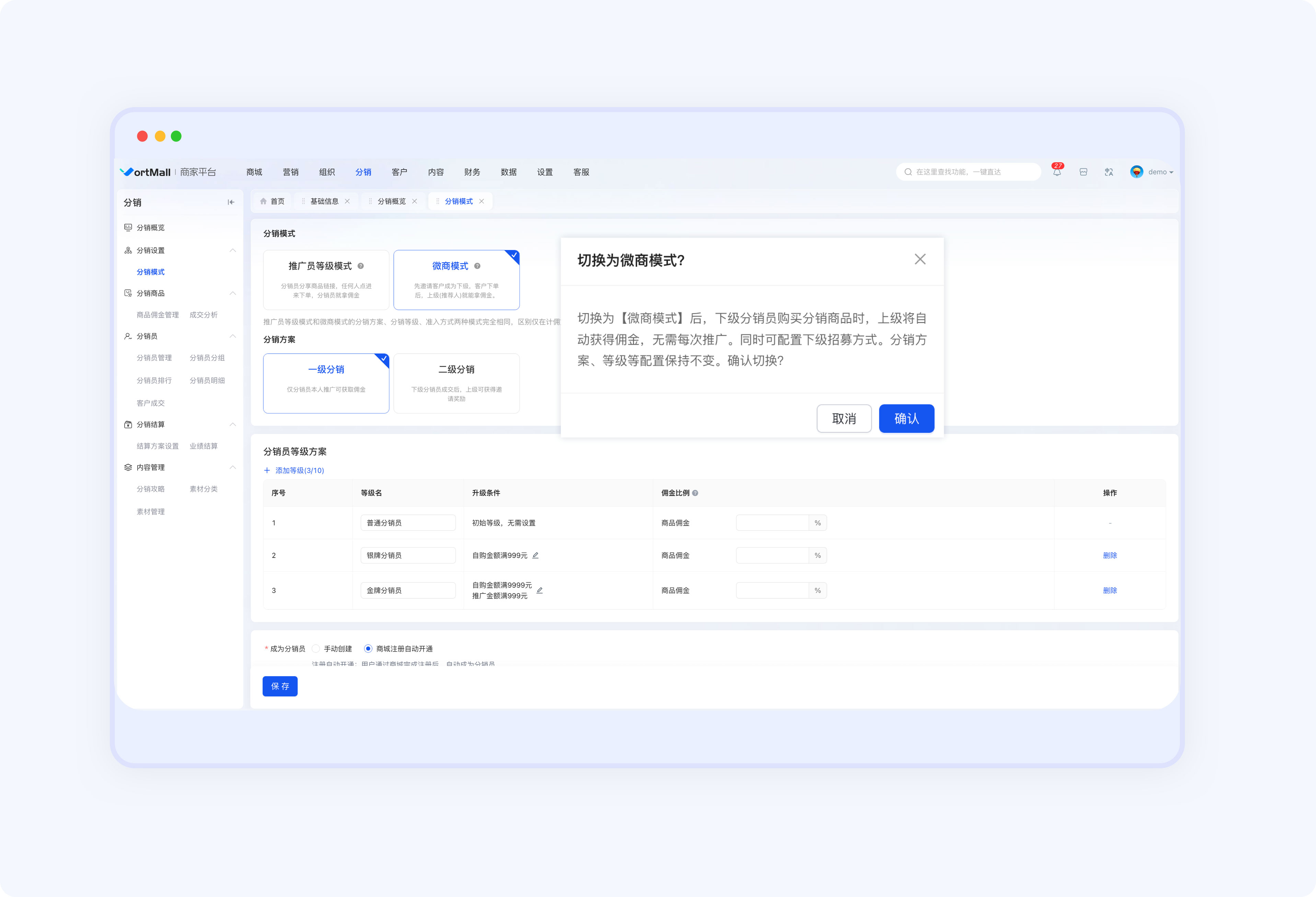Open the 商城 top menu

point(254,172)
